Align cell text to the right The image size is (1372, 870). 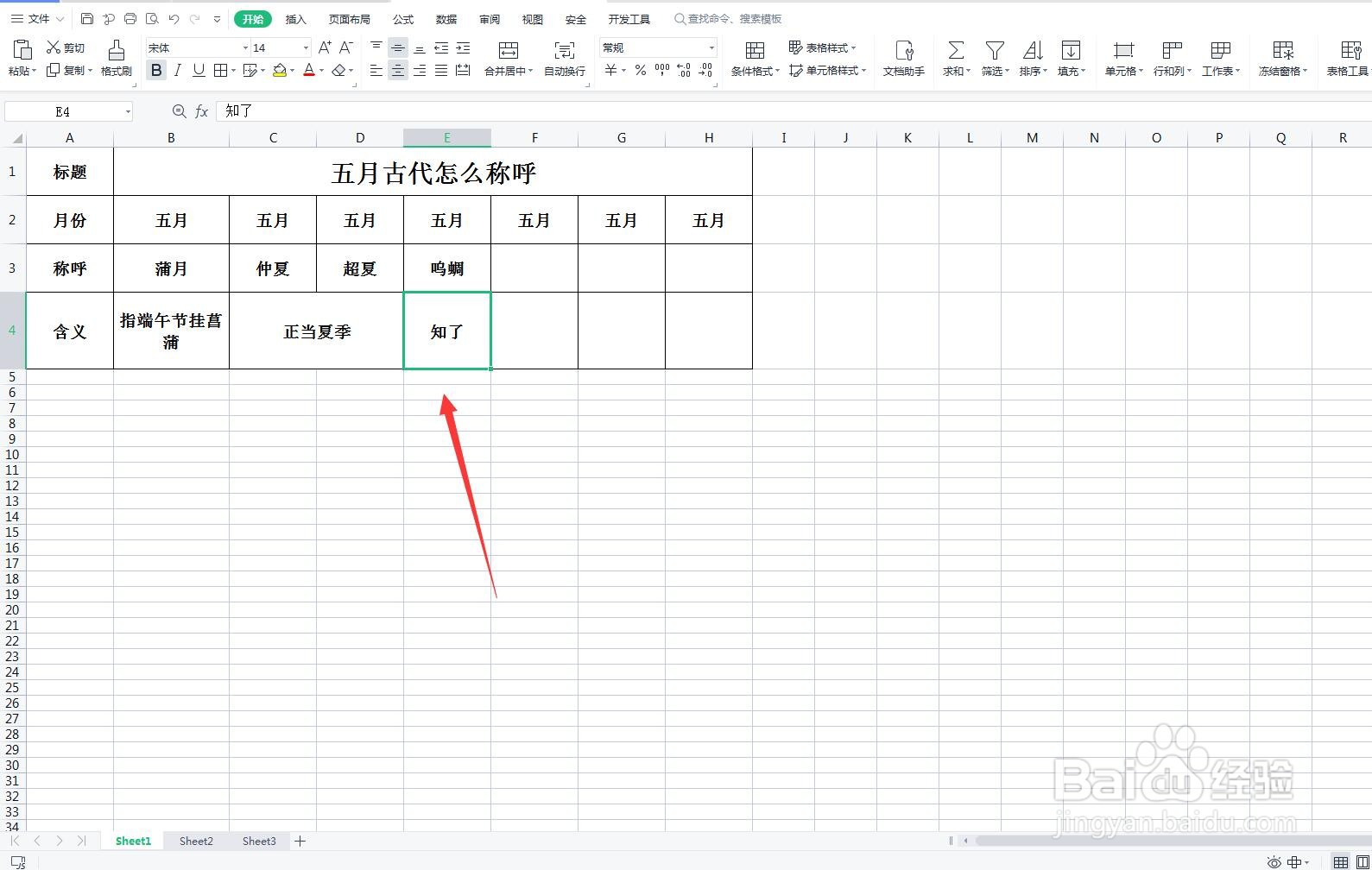[420, 70]
